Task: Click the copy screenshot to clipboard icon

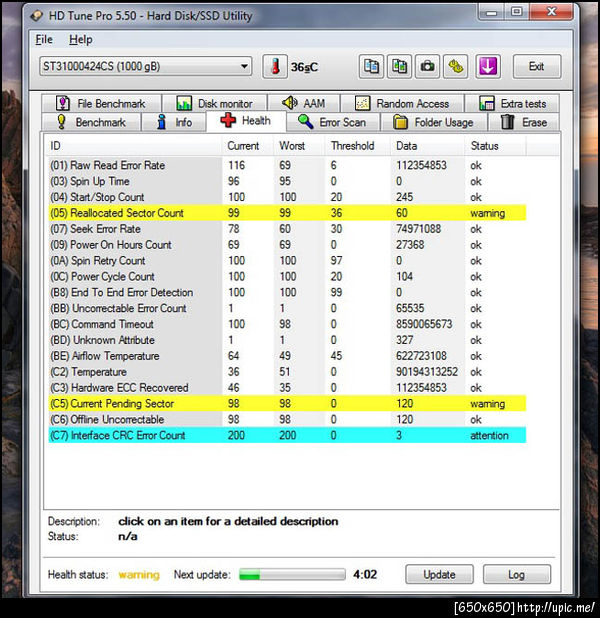Action: [x=399, y=67]
